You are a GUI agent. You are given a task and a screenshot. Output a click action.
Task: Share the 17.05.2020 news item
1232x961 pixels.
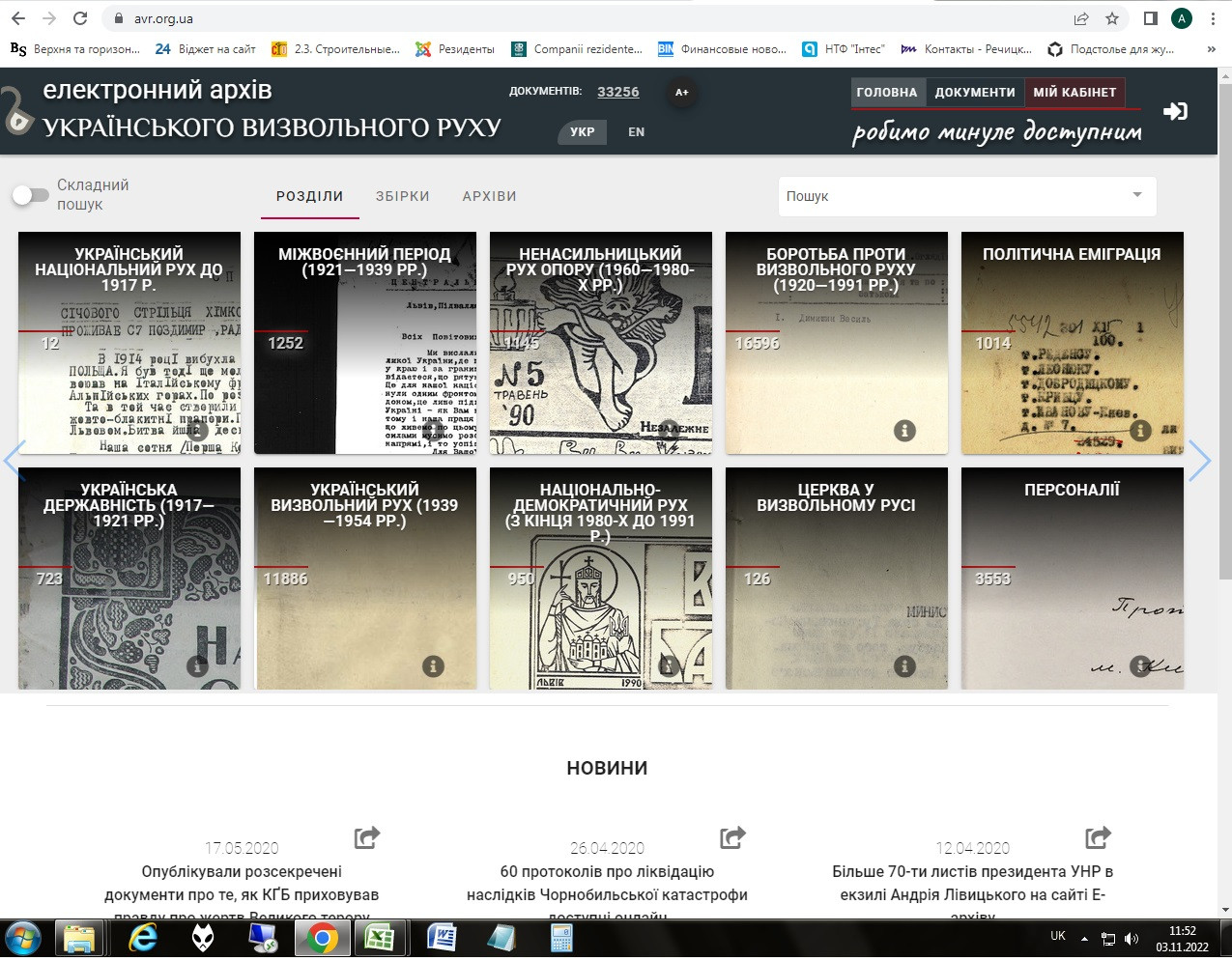coord(367,836)
